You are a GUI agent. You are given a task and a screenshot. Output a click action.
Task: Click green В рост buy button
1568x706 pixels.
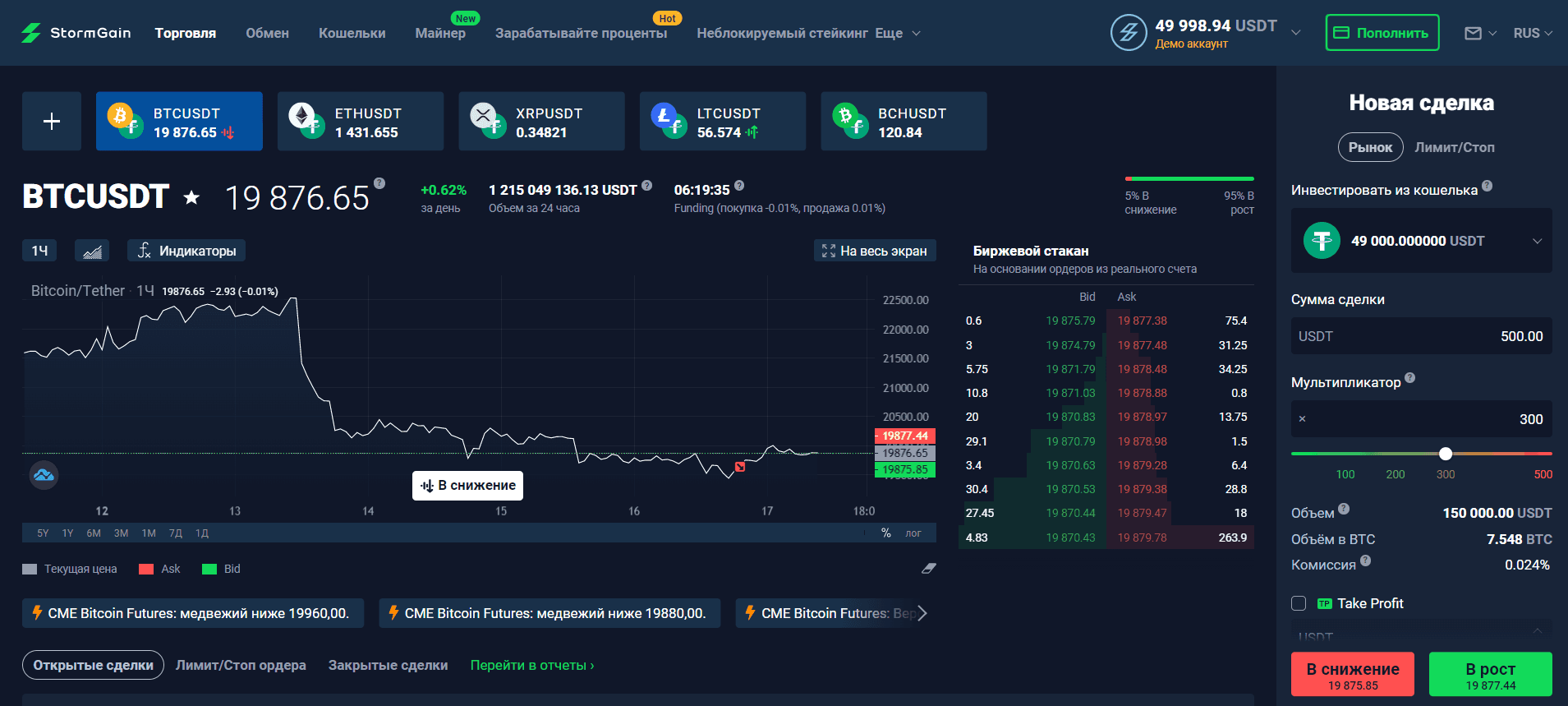tap(1490, 674)
